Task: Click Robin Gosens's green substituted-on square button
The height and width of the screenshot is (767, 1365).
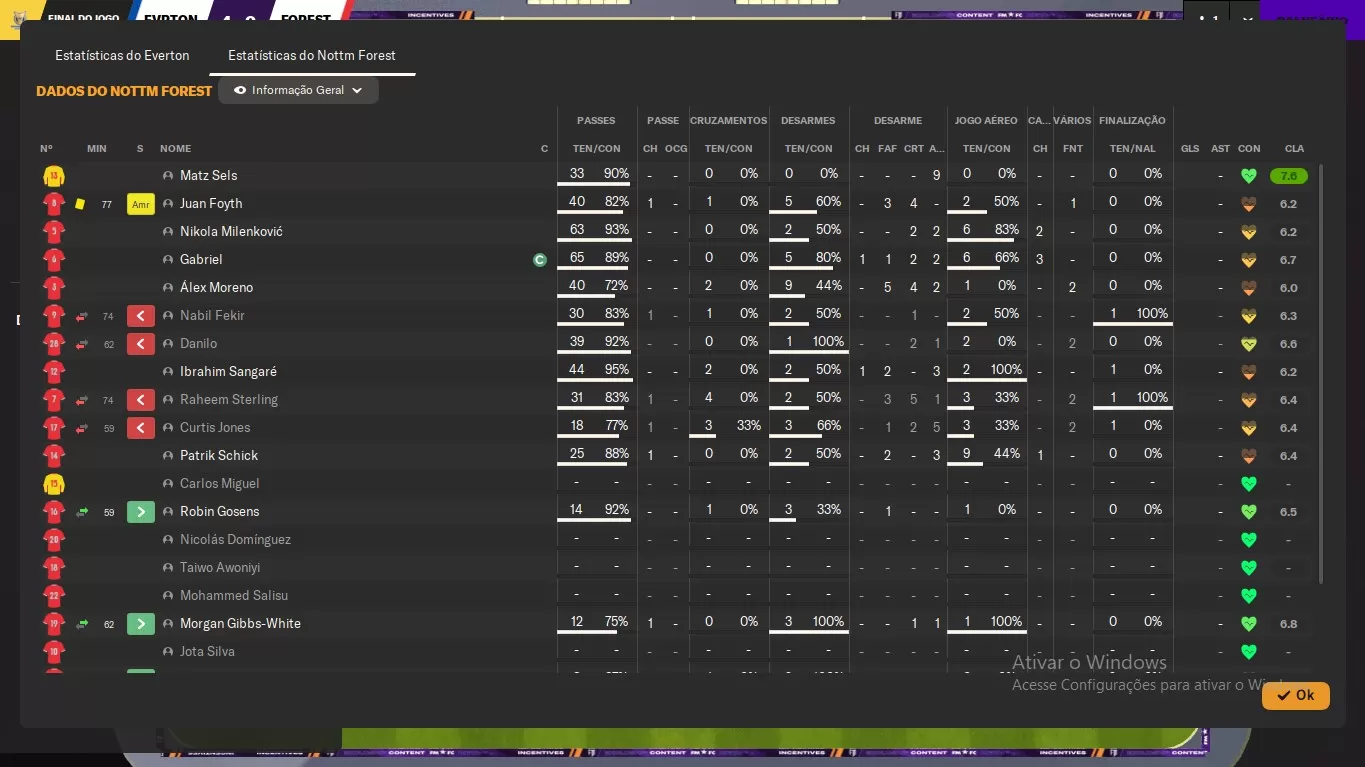Action: pyautogui.click(x=140, y=512)
